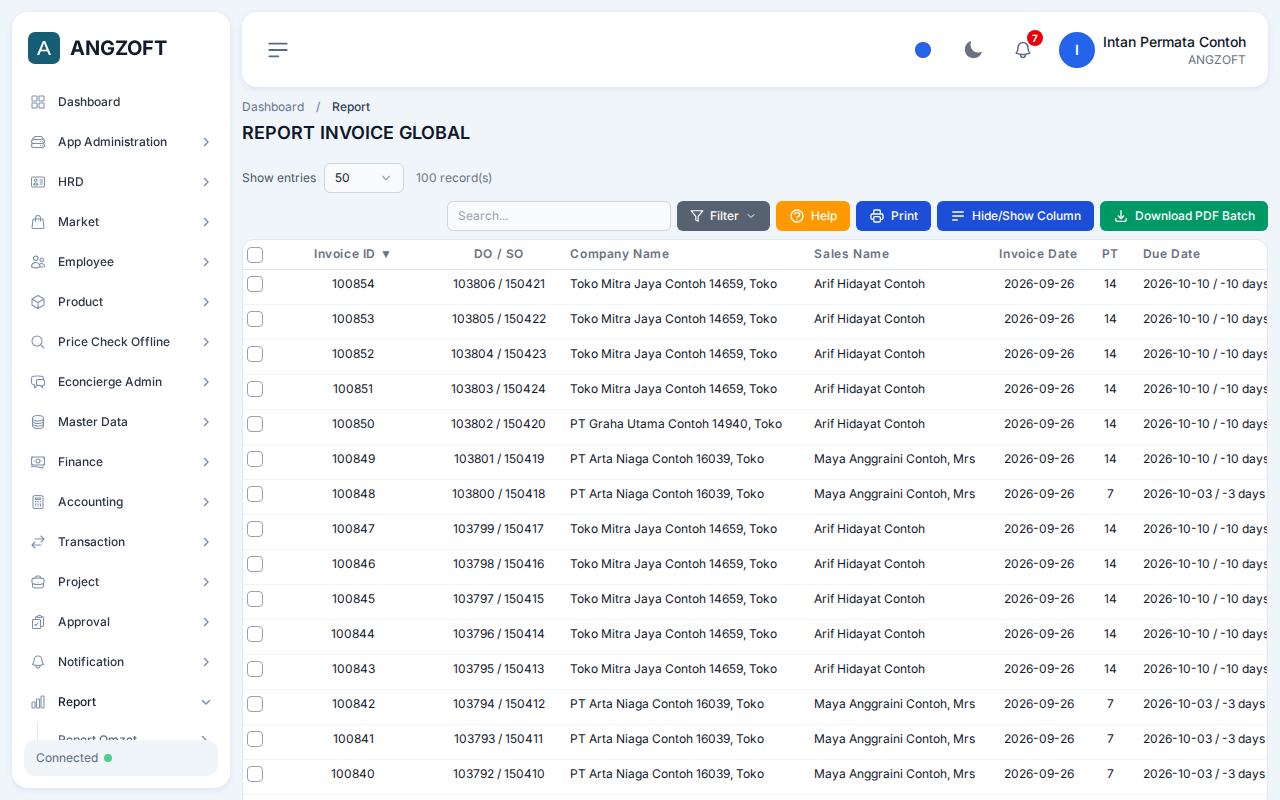Image resolution: width=1280 pixels, height=800 pixels.
Task: Tick the select-all checkbox in table header
Action: (255, 255)
